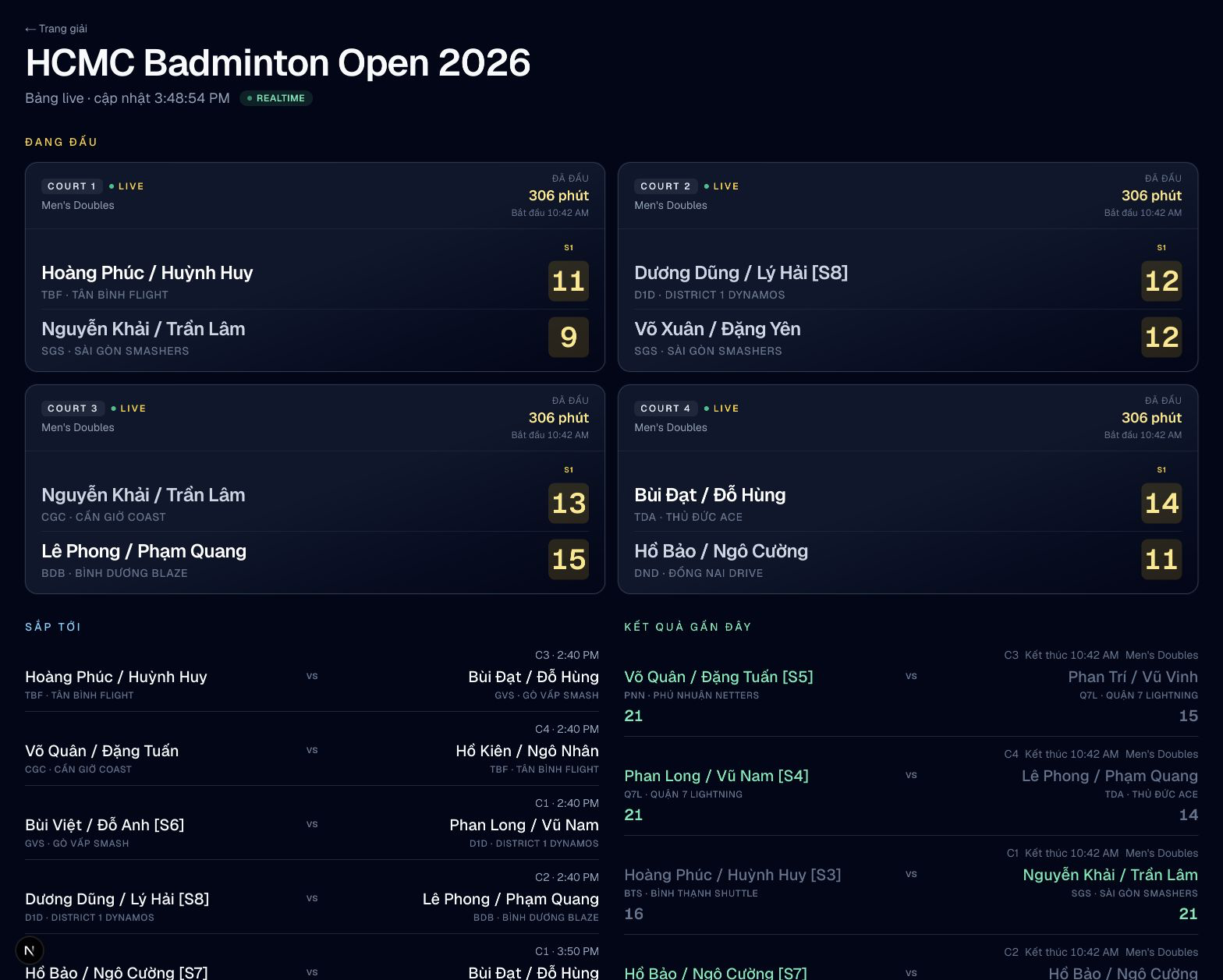1223x980 pixels.
Task: Click the 'C1 · 3:50 PM' upcoming match time
Action: coord(567,951)
